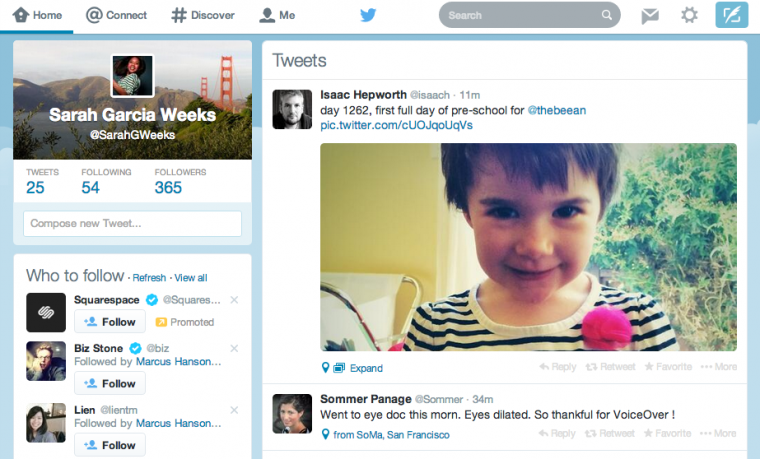Dismiss the Lien suggestion
The height and width of the screenshot is (459, 760).
pyautogui.click(x=234, y=410)
